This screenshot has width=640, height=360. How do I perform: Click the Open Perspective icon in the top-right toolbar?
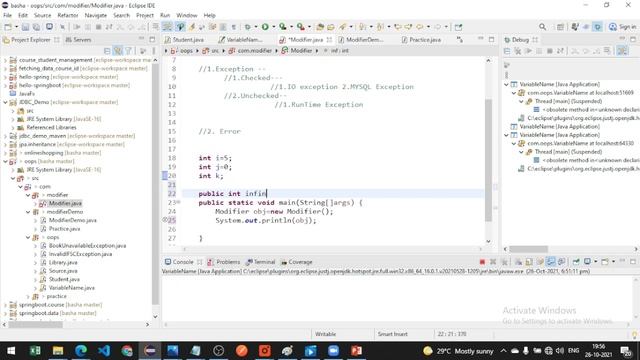[560, 27]
